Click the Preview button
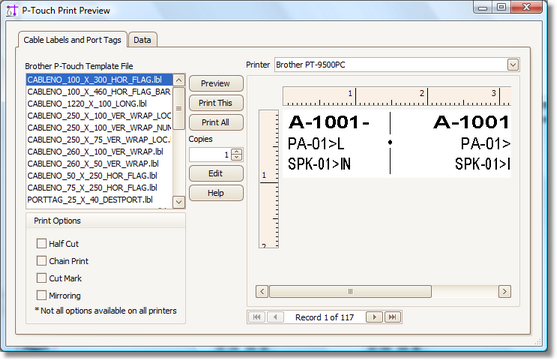 (x=216, y=83)
